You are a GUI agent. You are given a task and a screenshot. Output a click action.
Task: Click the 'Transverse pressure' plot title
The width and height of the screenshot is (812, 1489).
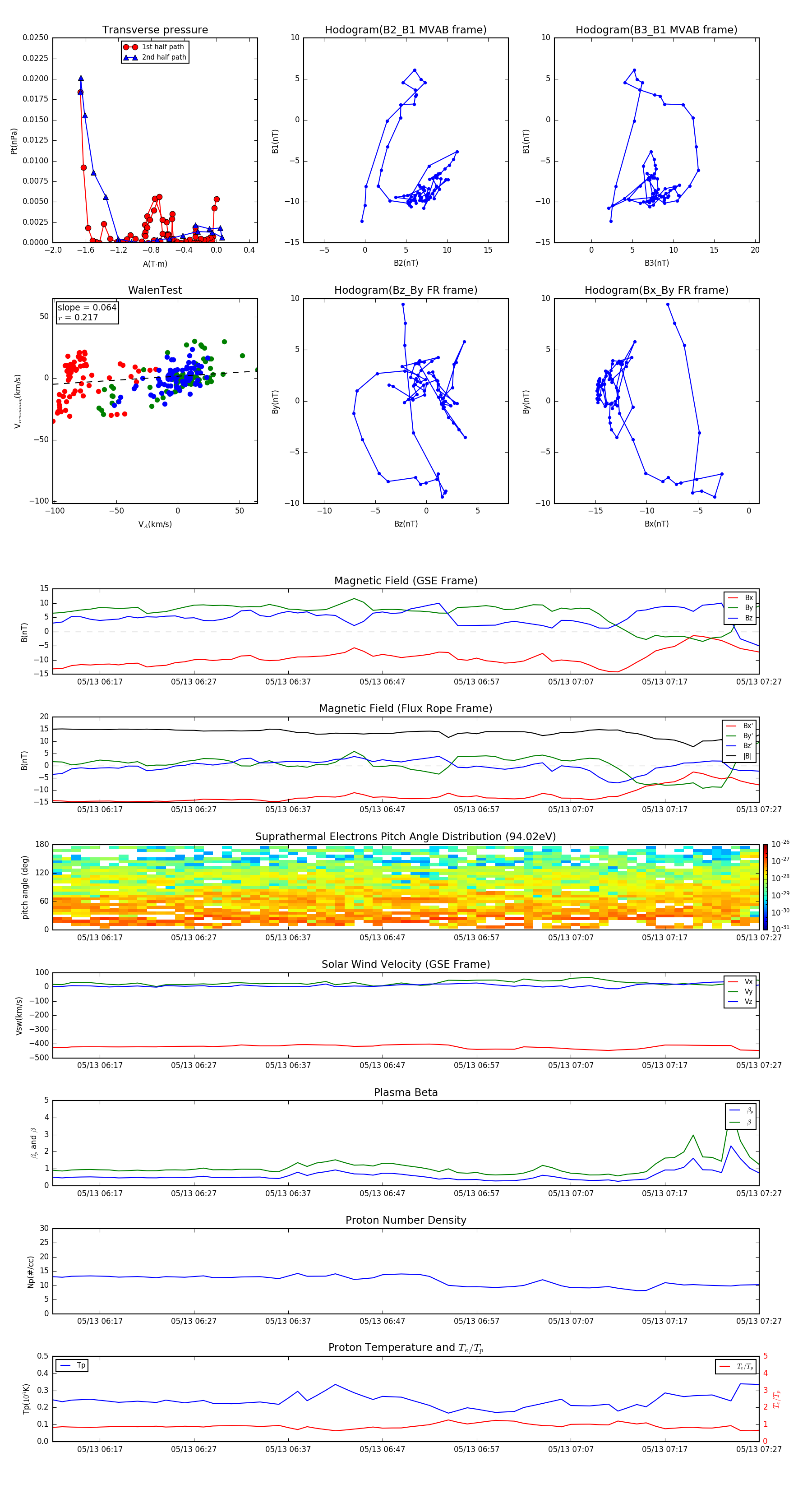point(155,30)
